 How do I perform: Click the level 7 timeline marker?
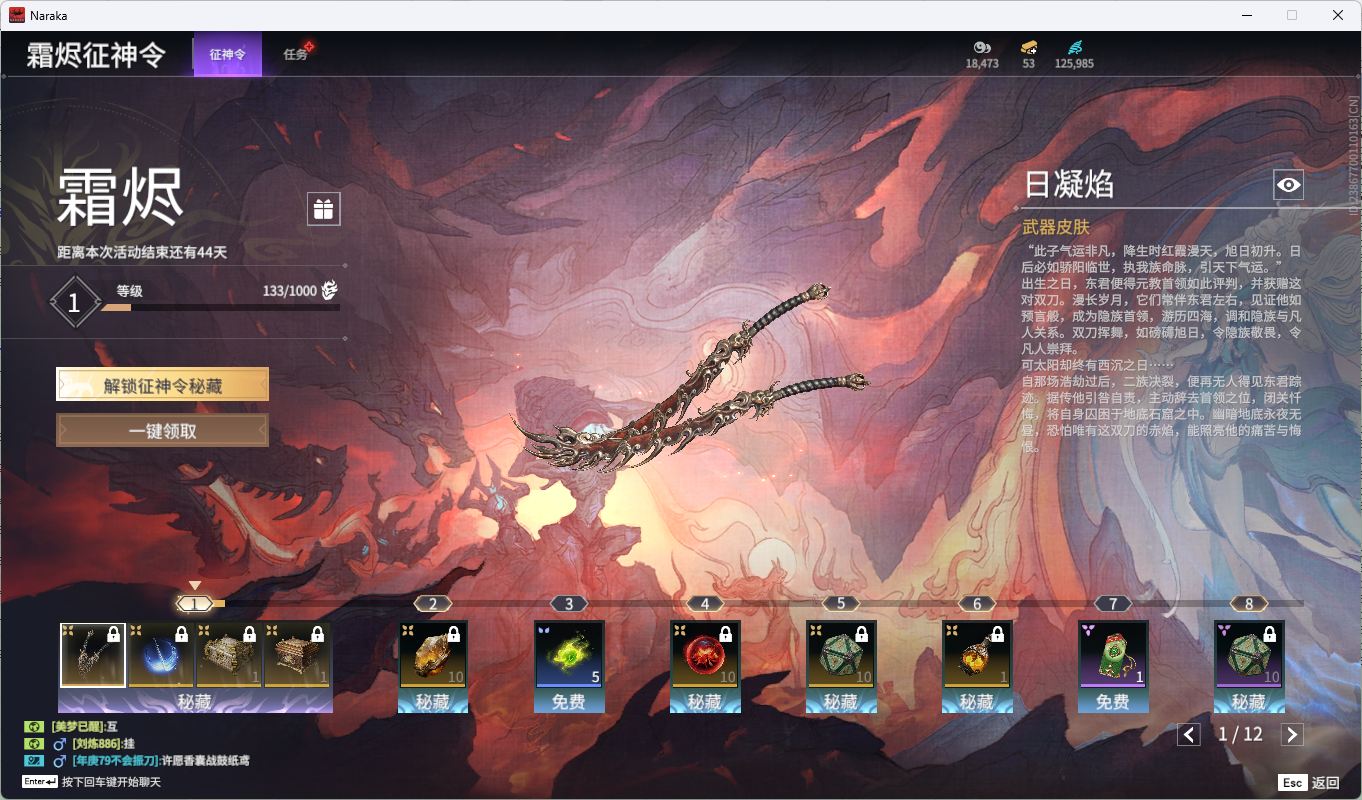pos(1113,604)
